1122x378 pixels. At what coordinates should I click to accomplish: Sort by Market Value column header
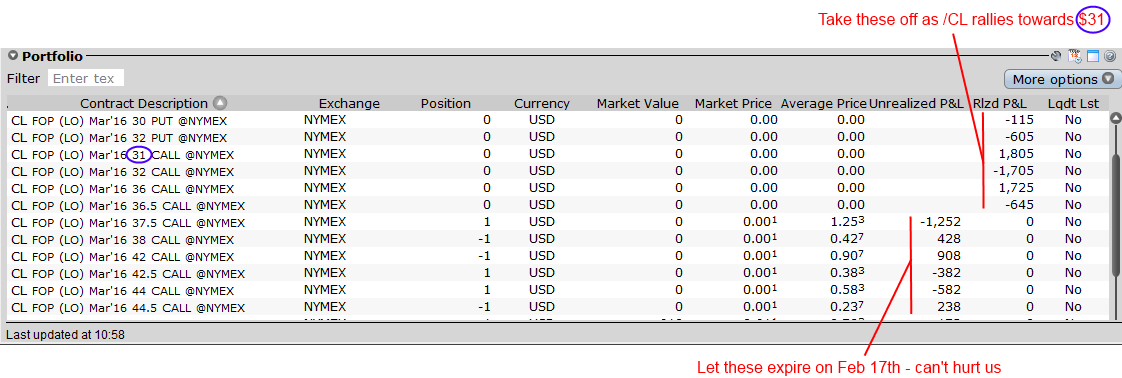coord(638,103)
